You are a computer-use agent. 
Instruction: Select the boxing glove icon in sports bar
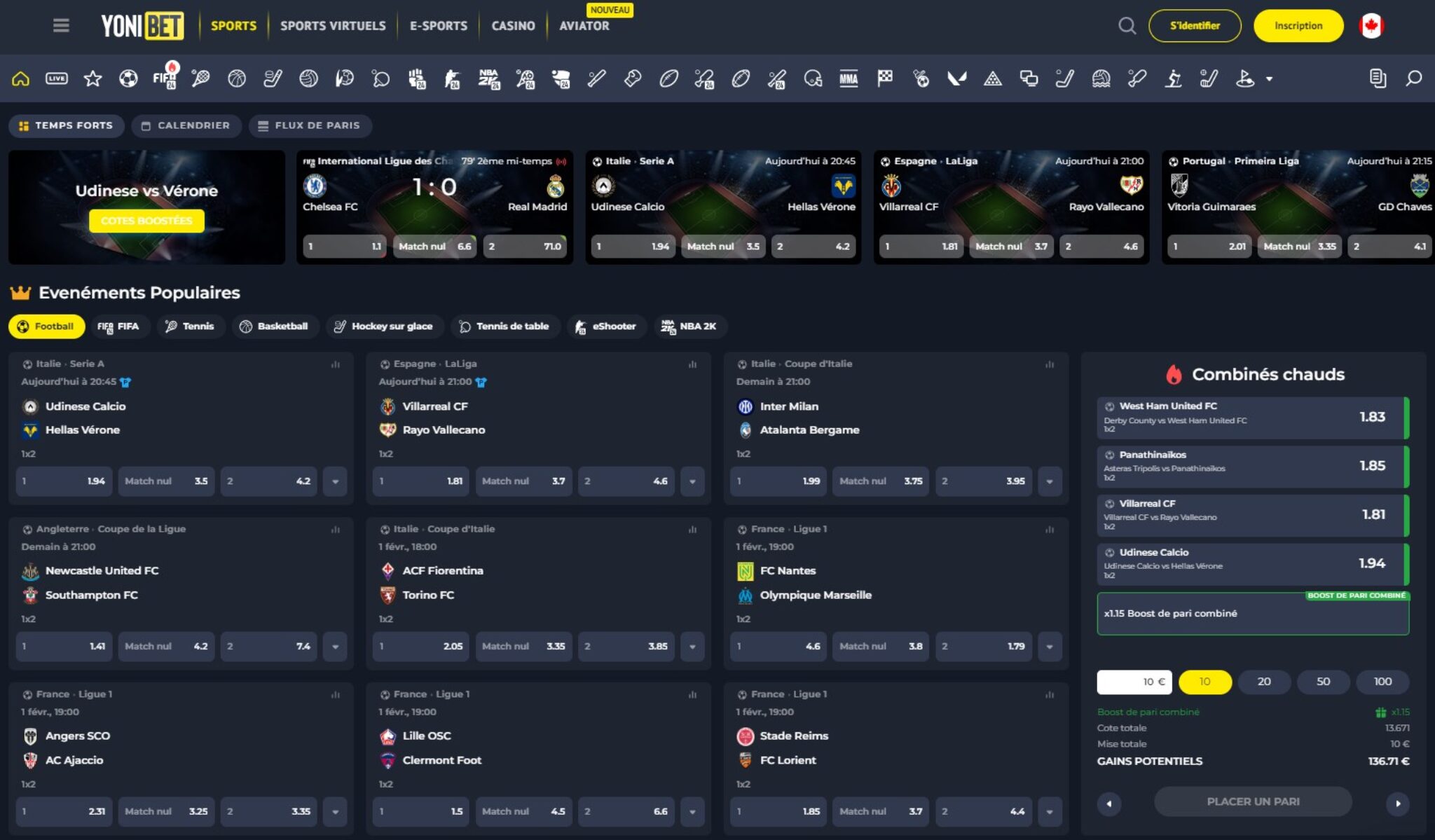633,78
